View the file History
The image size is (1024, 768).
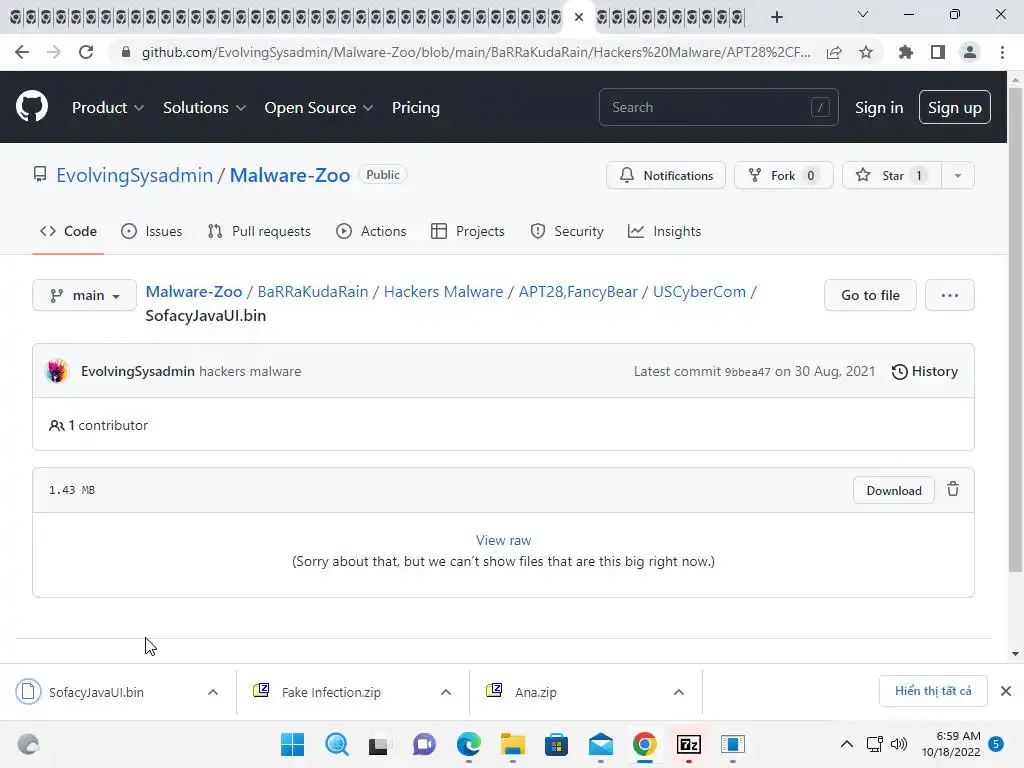click(925, 371)
